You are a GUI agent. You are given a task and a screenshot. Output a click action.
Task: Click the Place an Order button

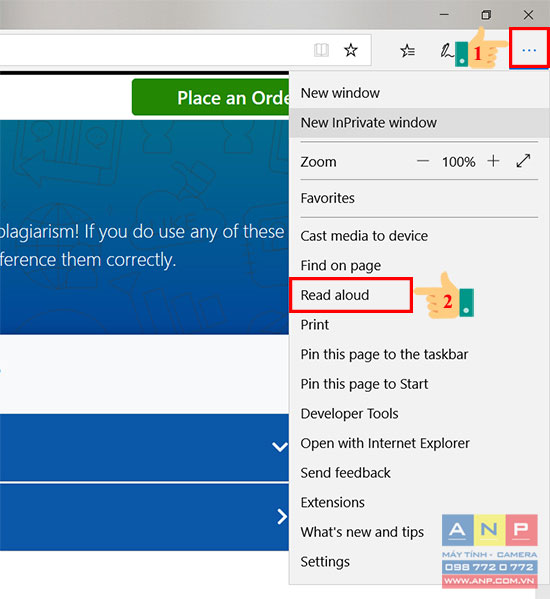pos(210,97)
